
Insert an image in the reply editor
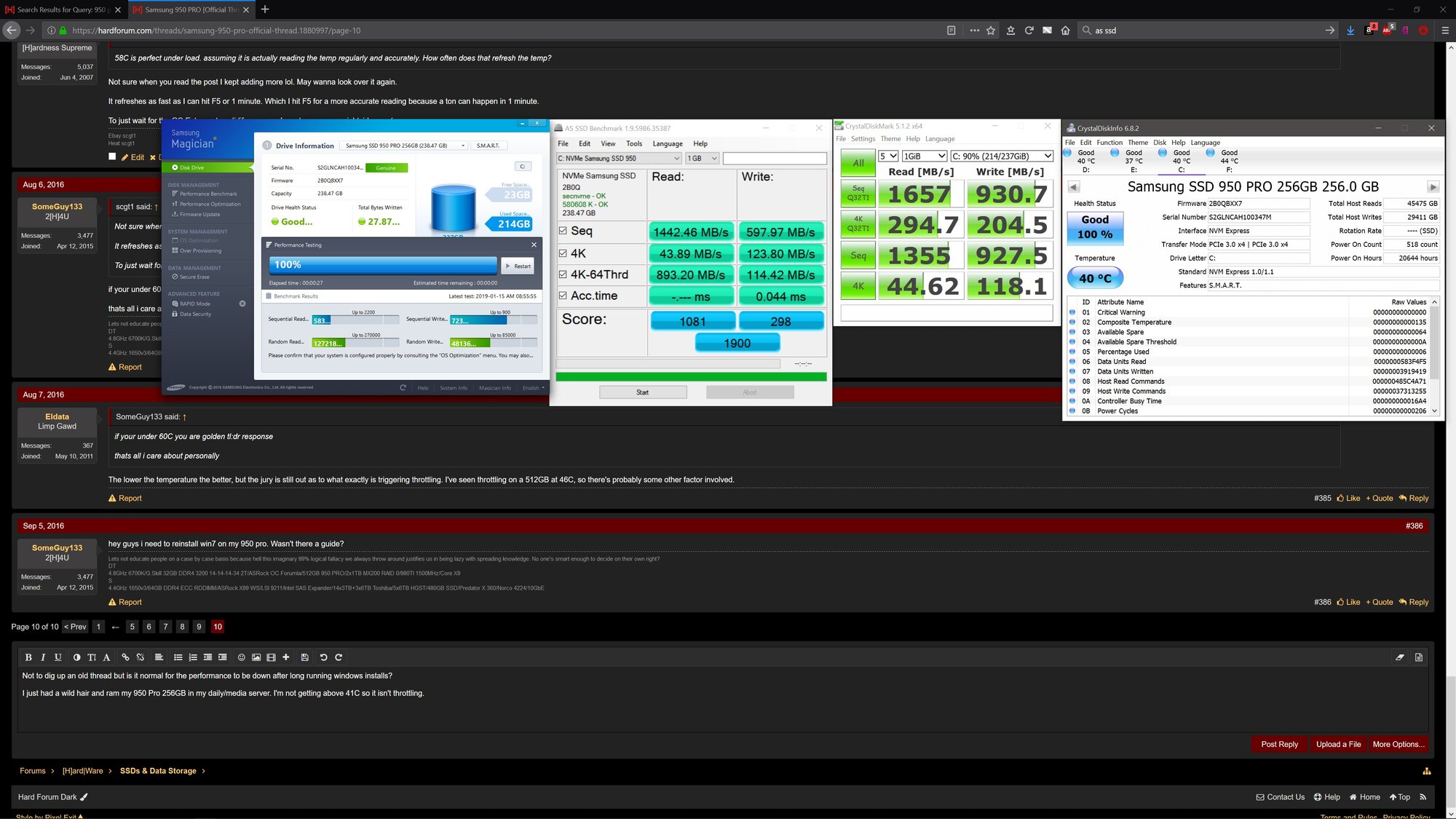coord(256,657)
